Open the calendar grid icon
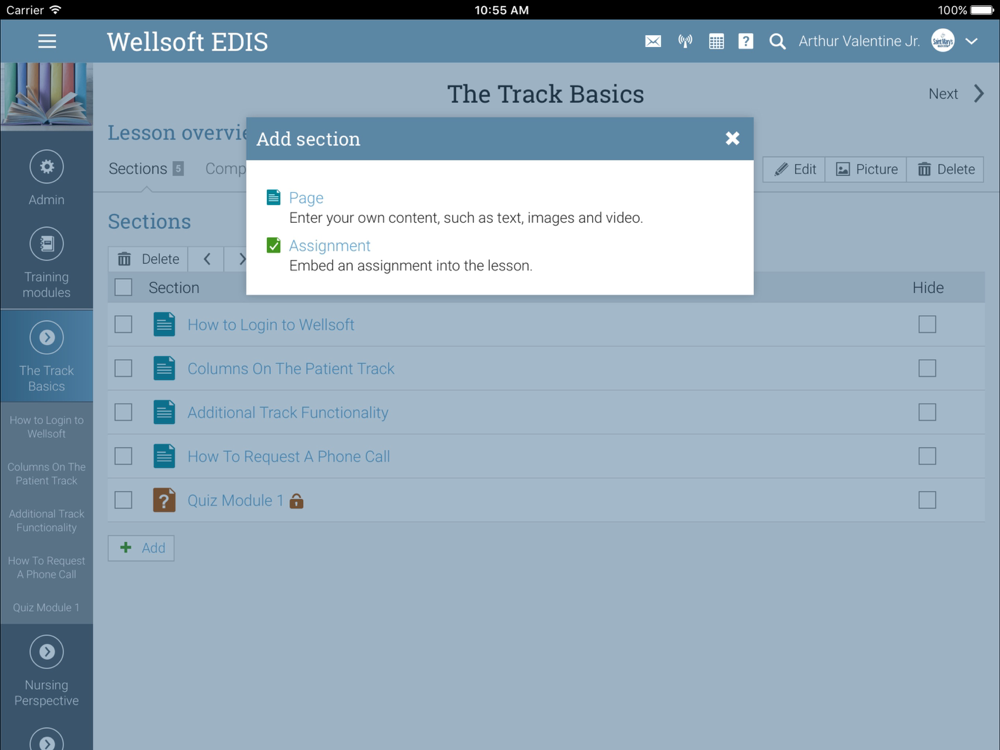The image size is (1000, 750). click(x=716, y=41)
